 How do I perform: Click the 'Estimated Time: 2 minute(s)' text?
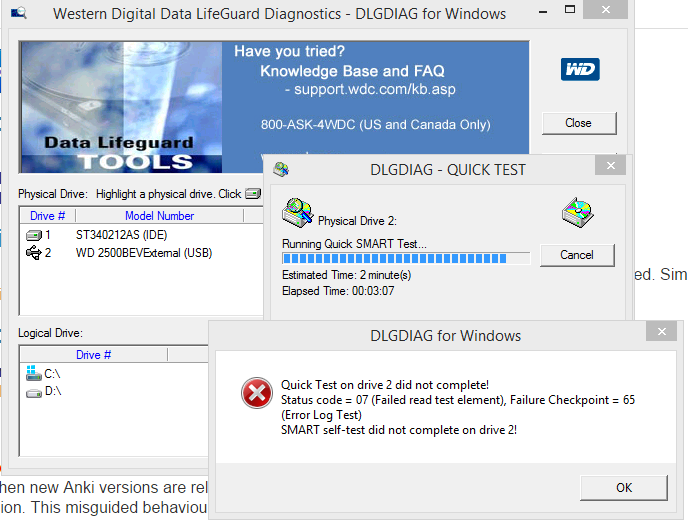tap(347, 275)
